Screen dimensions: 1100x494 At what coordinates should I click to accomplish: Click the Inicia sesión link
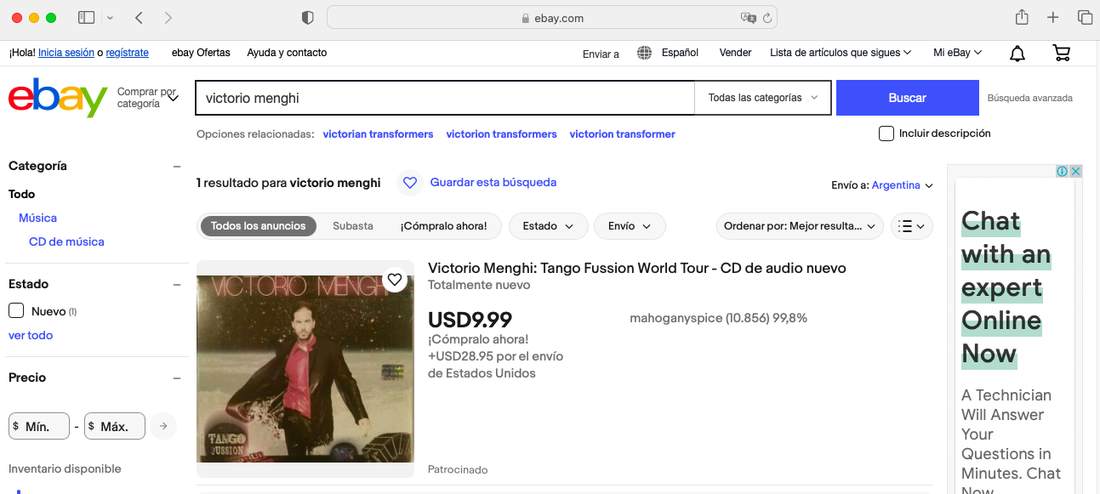point(66,53)
